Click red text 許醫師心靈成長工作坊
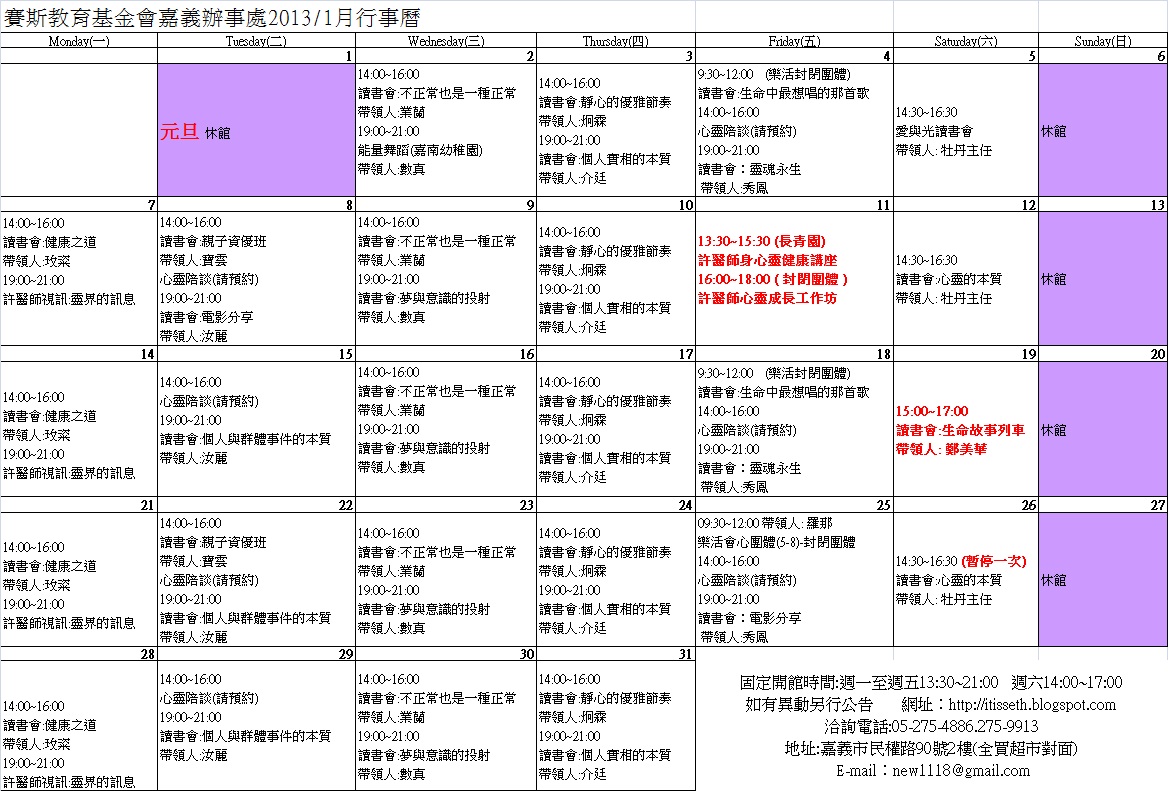1168x791 pixels. click(767, 298)
